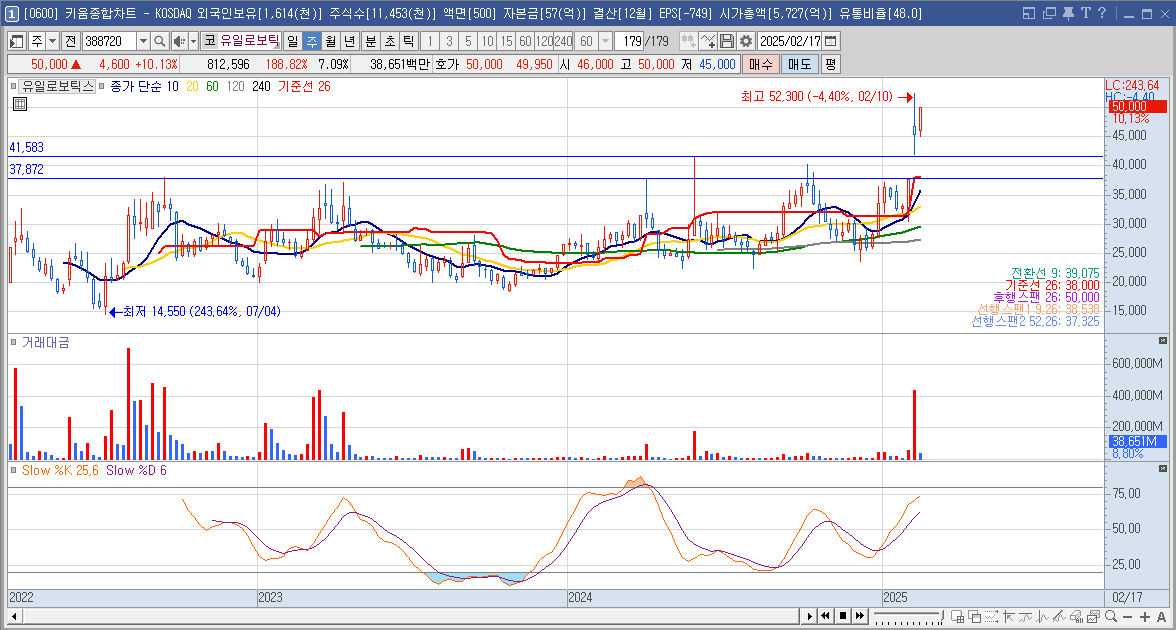This screenshot has width=1176, height=630.
Task: Select the 5 interval preset button
Action: (x=468, y=40)
